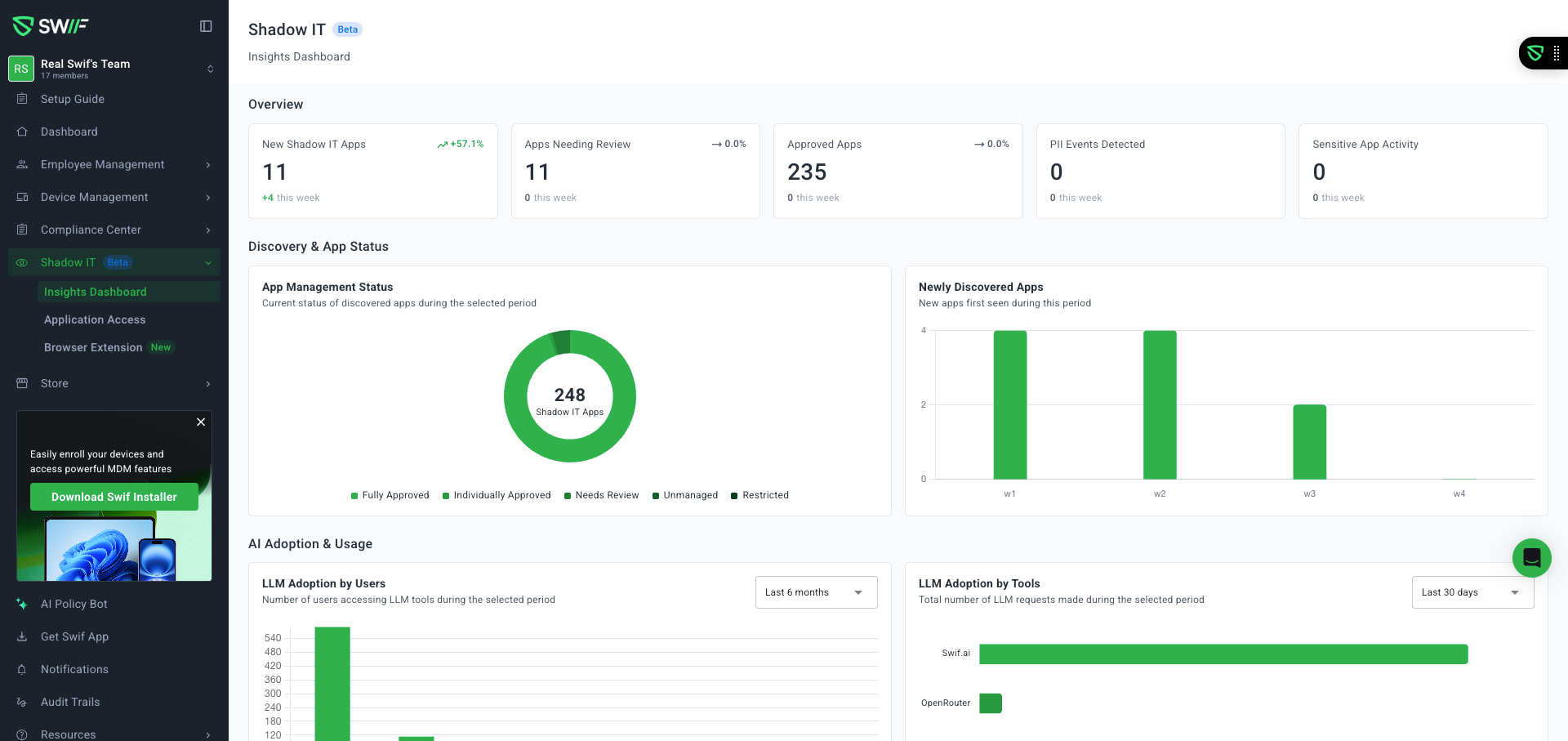Click the Dashboard home icon
1568x741 pixels.
point(22,132)
